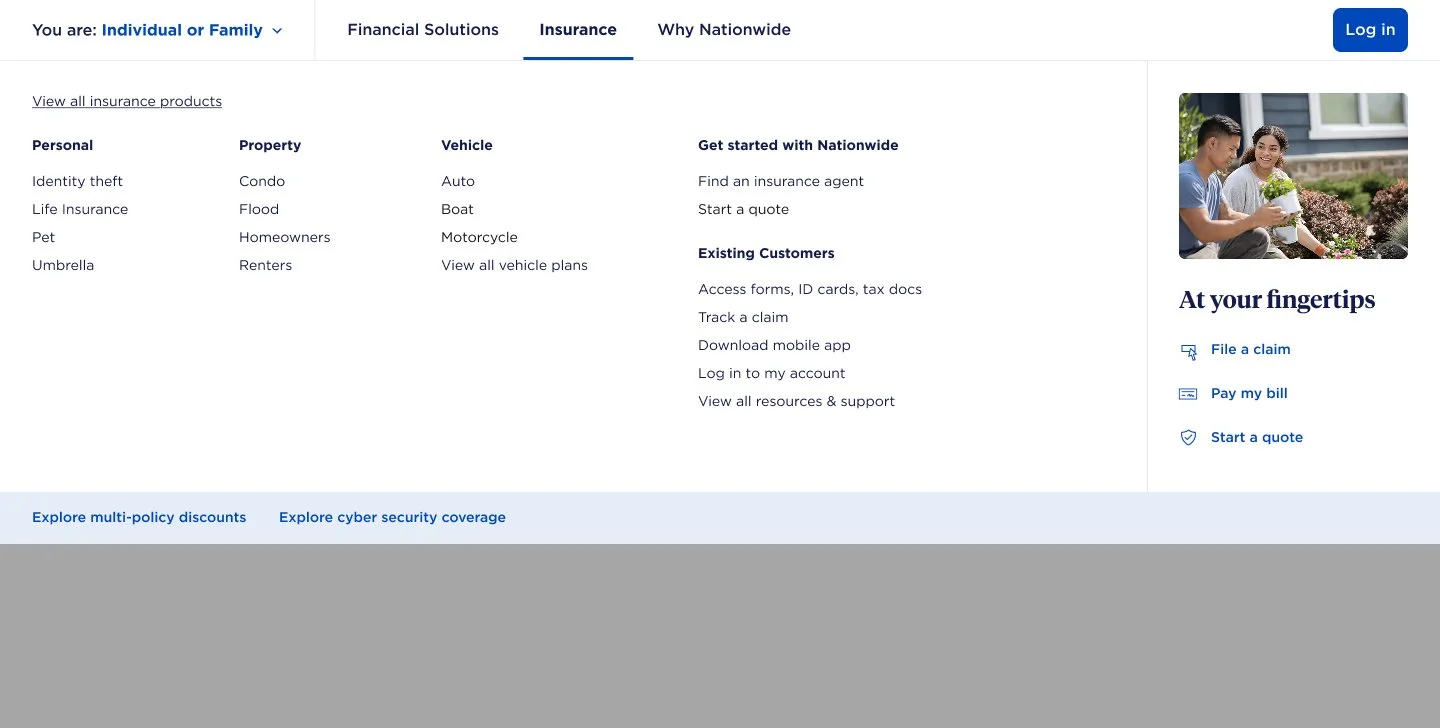Click the Property column heading
Screen dimensions: 1440x728
(x=270, y=145)
